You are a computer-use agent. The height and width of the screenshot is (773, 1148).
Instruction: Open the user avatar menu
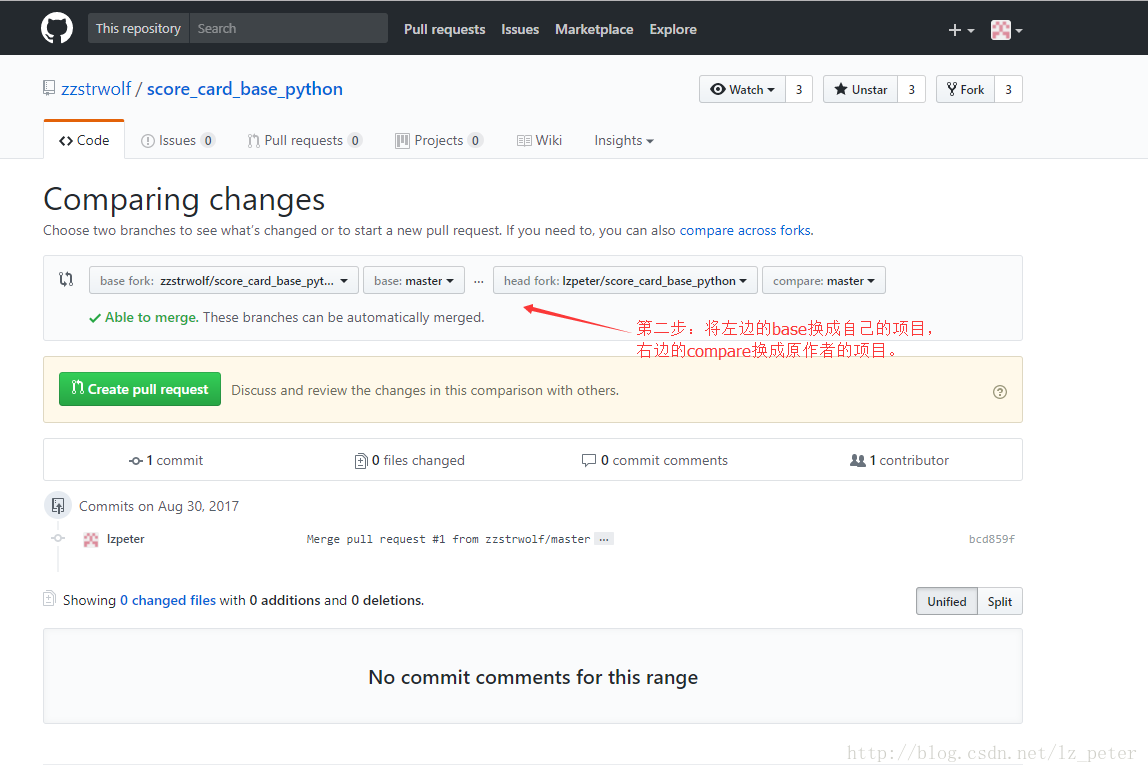1006,30
